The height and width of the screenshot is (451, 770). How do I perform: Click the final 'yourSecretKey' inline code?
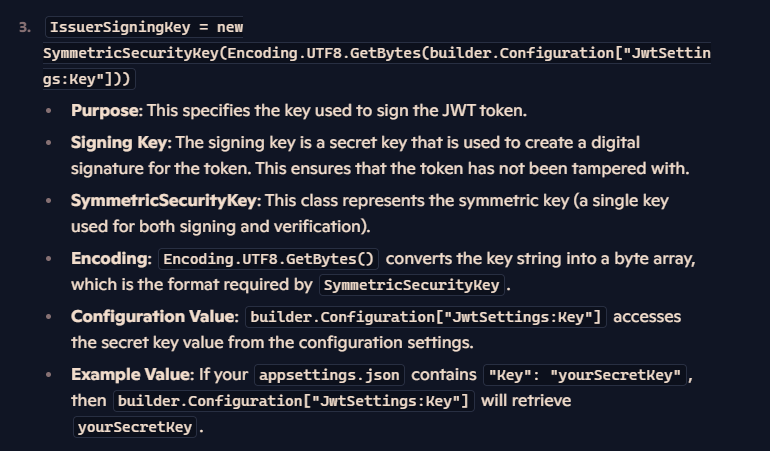click(135, 427)
